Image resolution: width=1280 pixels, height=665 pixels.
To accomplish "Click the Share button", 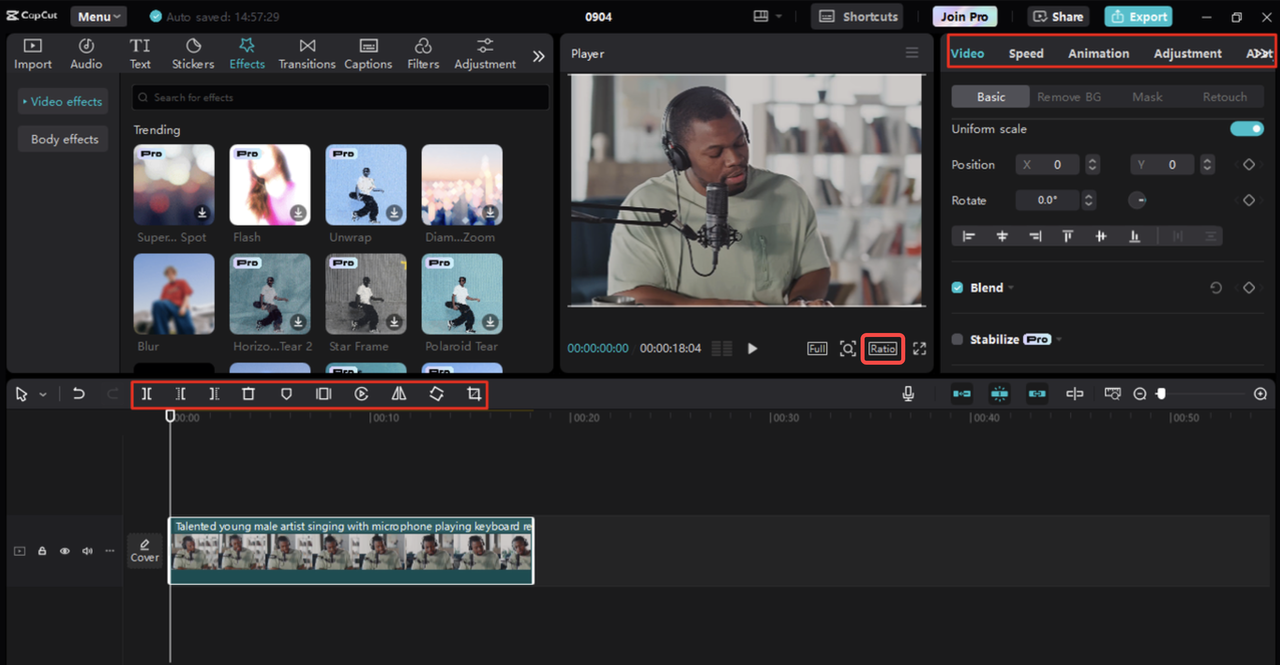I will coord(1058,16).
